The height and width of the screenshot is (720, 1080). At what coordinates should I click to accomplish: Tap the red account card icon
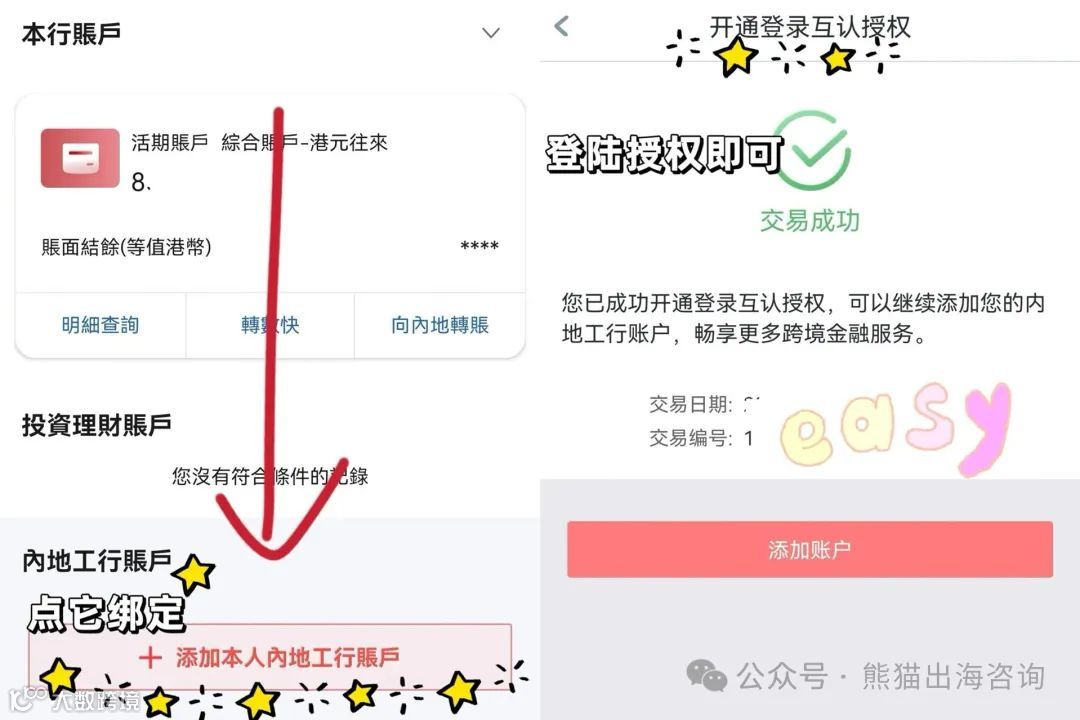(x=80, y=158)
